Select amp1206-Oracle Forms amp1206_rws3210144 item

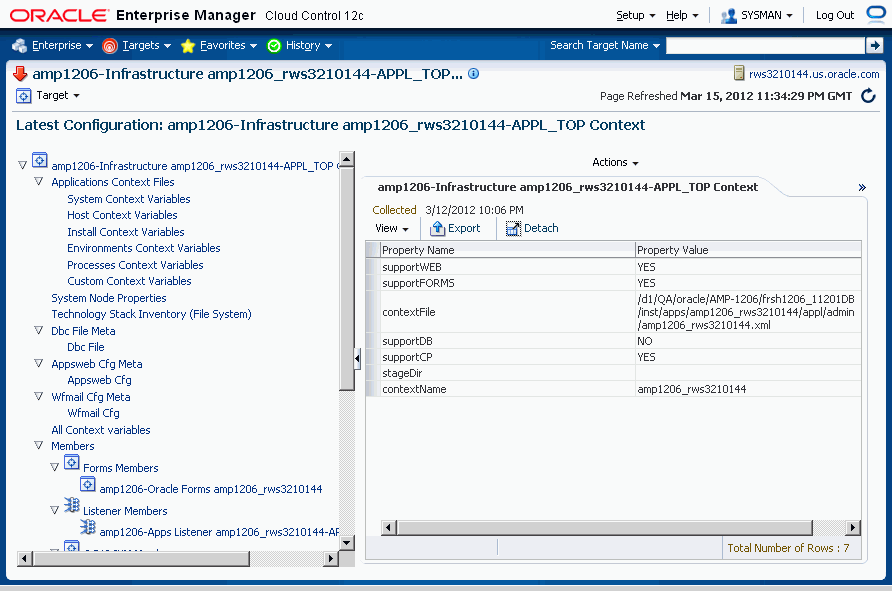point(210,489)
